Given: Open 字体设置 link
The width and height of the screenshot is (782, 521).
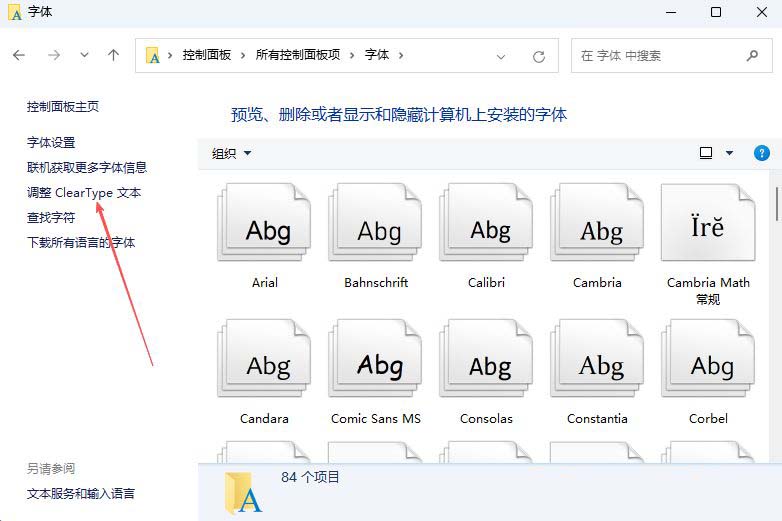Looking at the screenshot, I should pos(51,143).
